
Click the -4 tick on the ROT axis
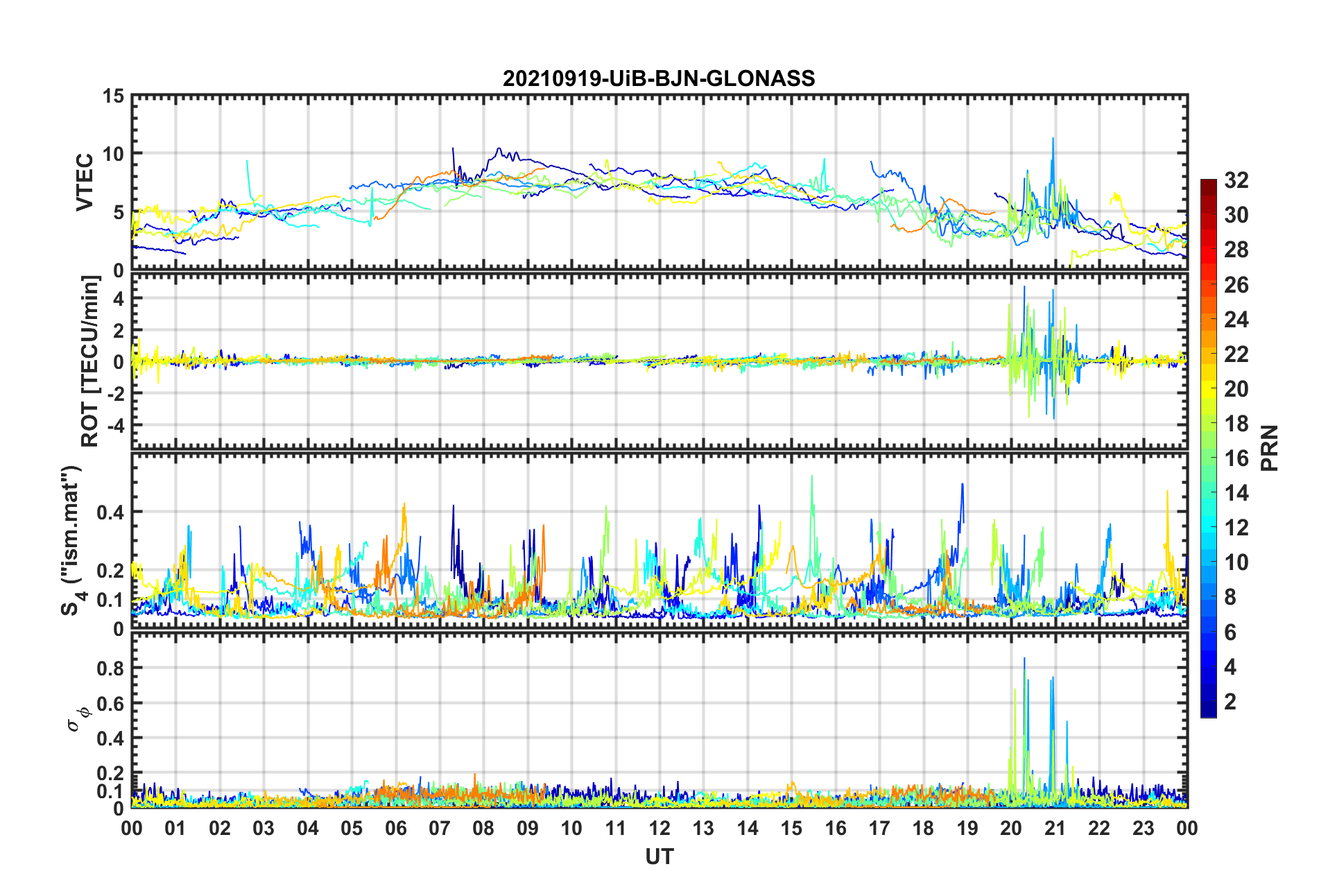click(115, 424)
